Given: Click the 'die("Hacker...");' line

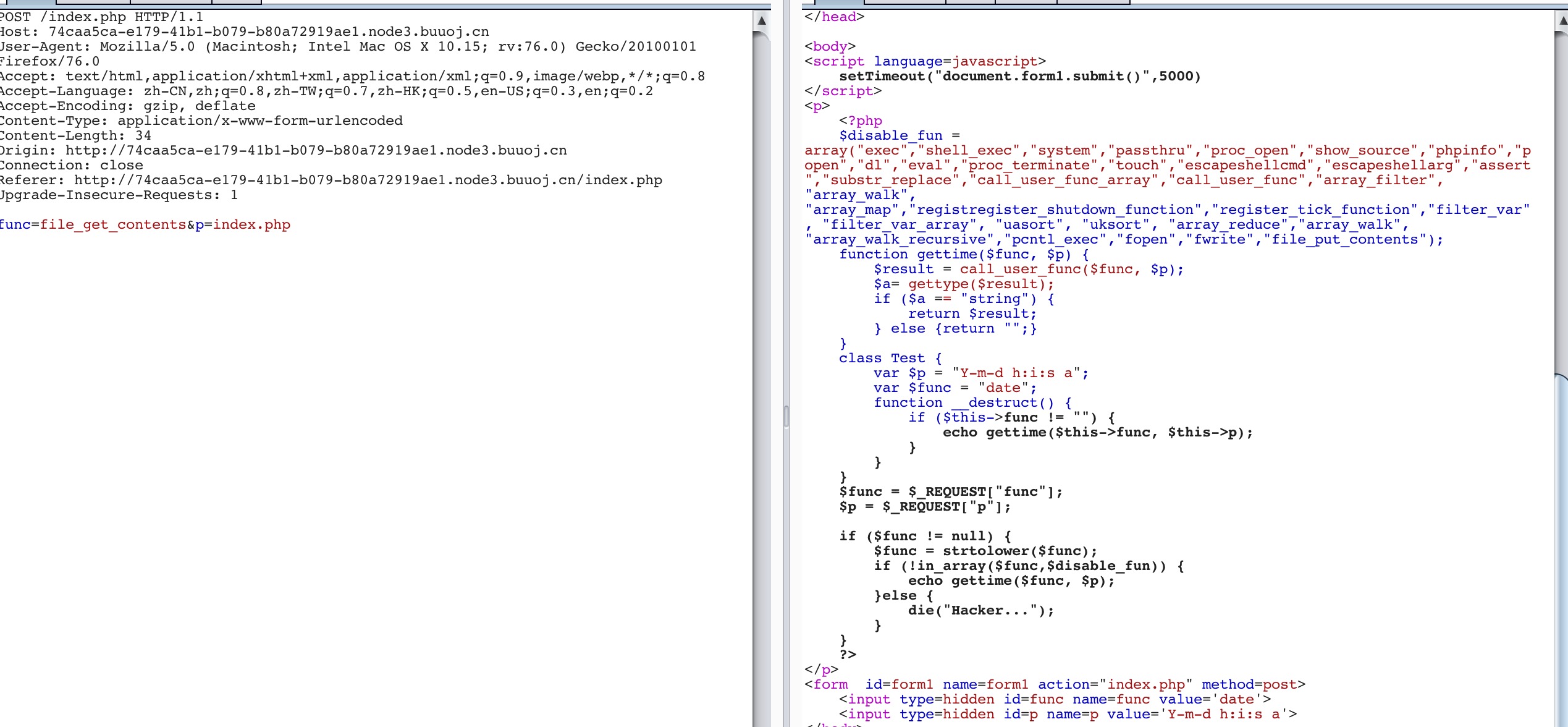Looking at the screenshot, I should tap(981, 610).
